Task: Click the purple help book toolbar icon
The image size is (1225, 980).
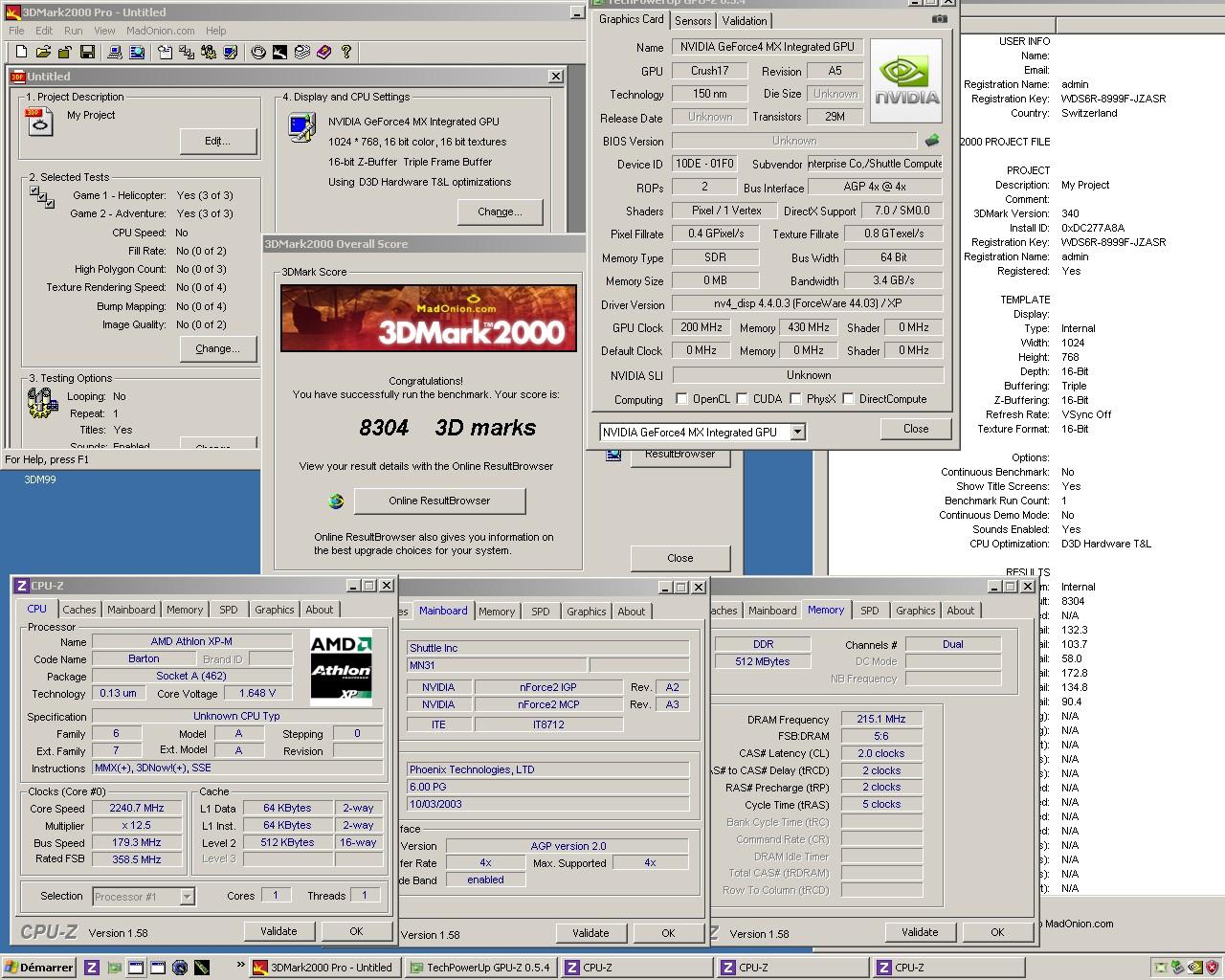Action: [x=324, y=52]
